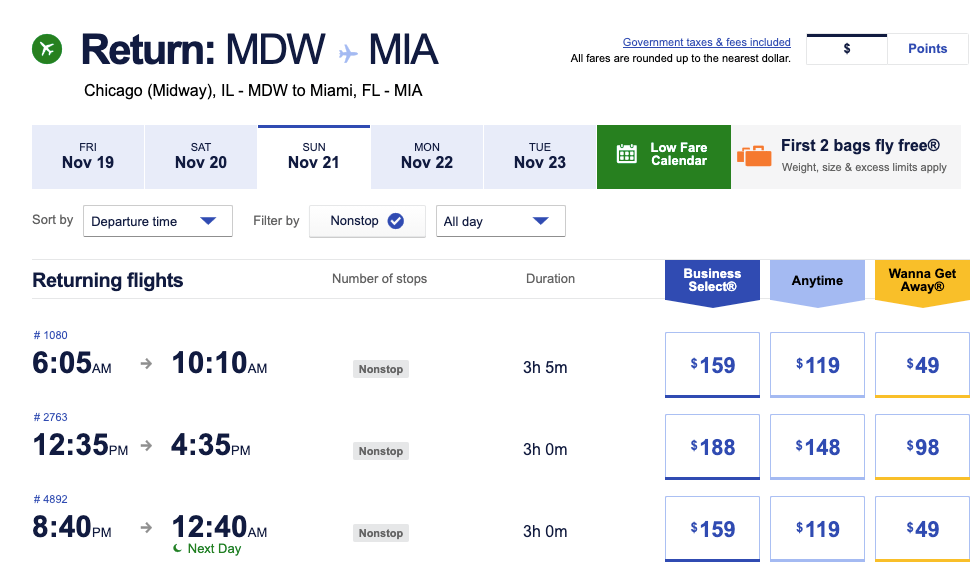This screenshot has height=566, width=971.
Task: Click the arrow icon in the 6:05 AM flight row
Action: (x=146, y=364)
